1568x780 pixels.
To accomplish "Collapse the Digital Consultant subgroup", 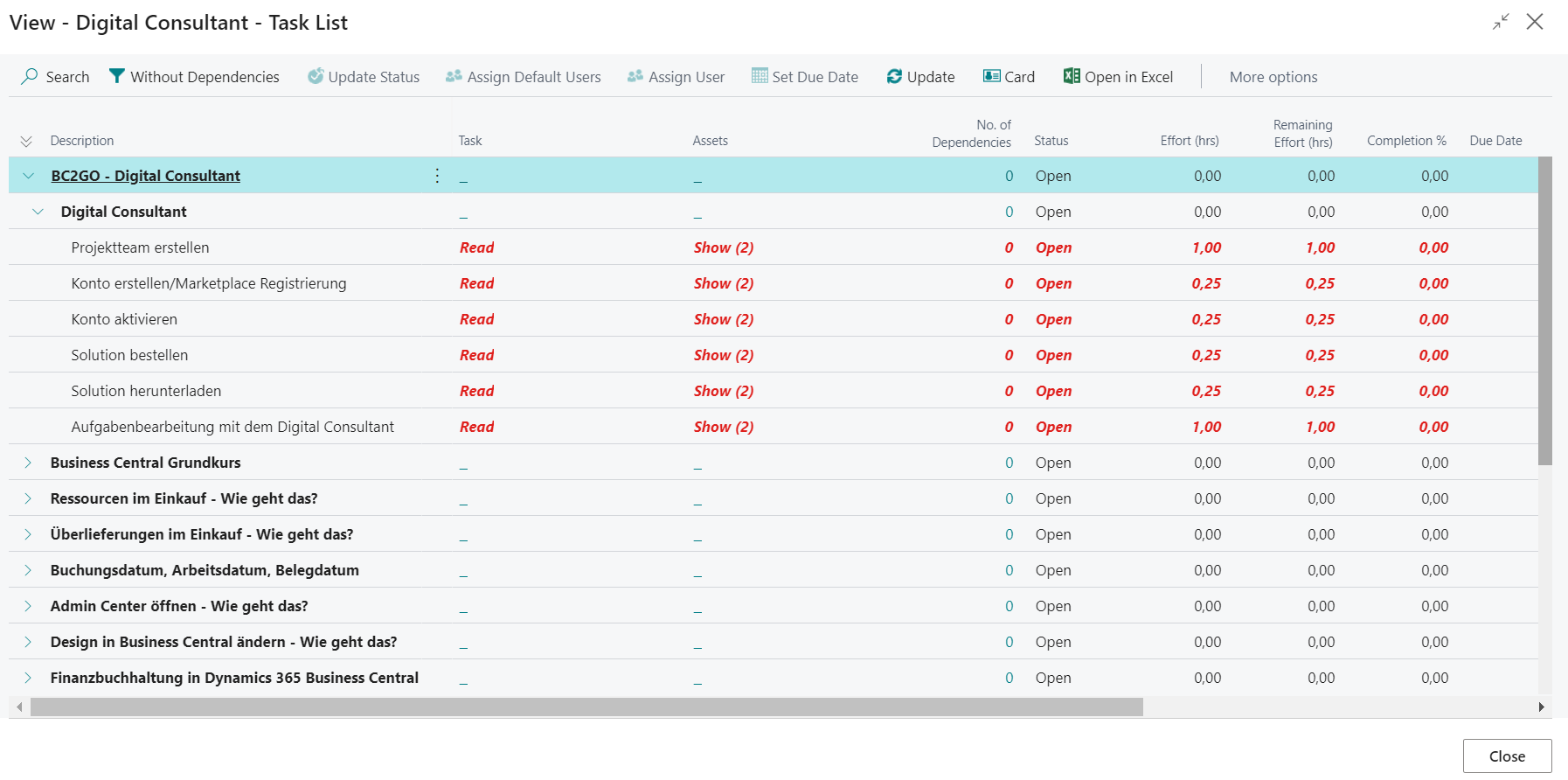I will coord(38,212).
